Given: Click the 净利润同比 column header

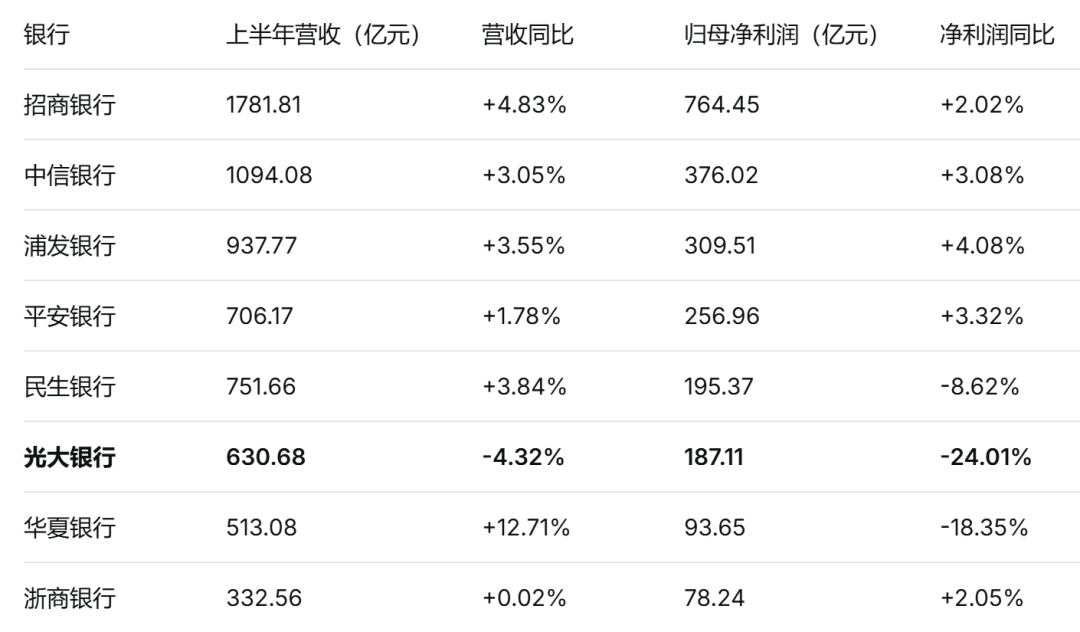Looking at the screenshot, I should point(997,34).
